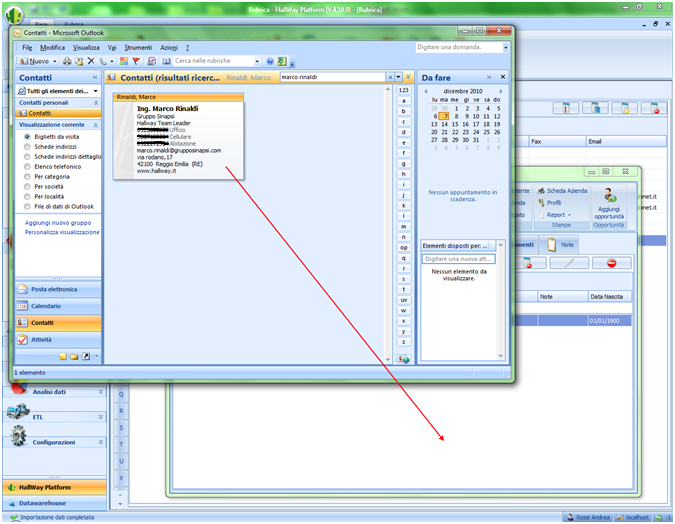Click delete-document button in HallWay Rubrica toolbar

coord(654,108)
